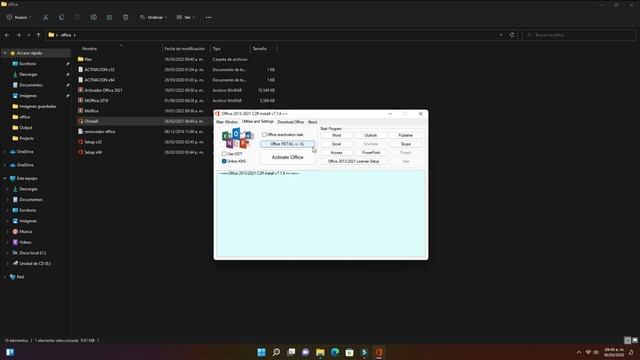640x360 pixels.
Task: Open Task View on the taskbar
Action: pyautogui.click(x=291, y=352)
